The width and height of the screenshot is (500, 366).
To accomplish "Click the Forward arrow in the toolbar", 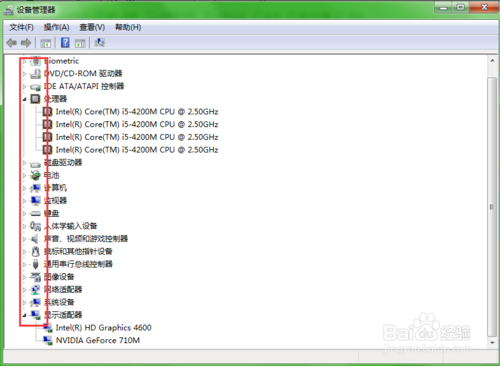I will pos(26,43).
